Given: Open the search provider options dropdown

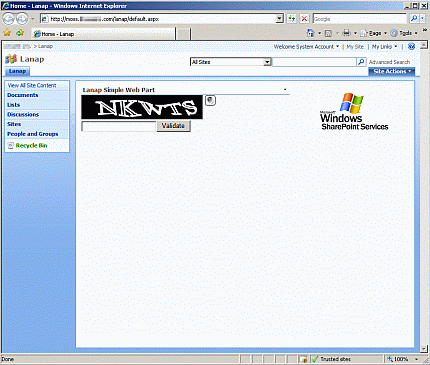Looking at the screenshot, I should [423, 19].
